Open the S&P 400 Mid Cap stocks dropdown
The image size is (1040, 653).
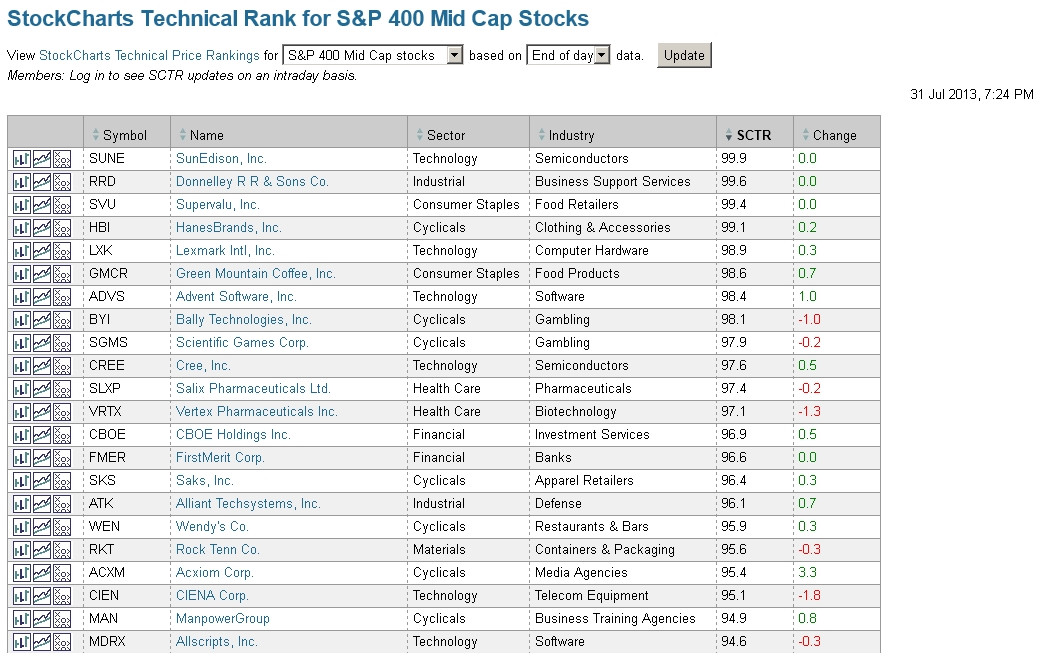(373, 55)
